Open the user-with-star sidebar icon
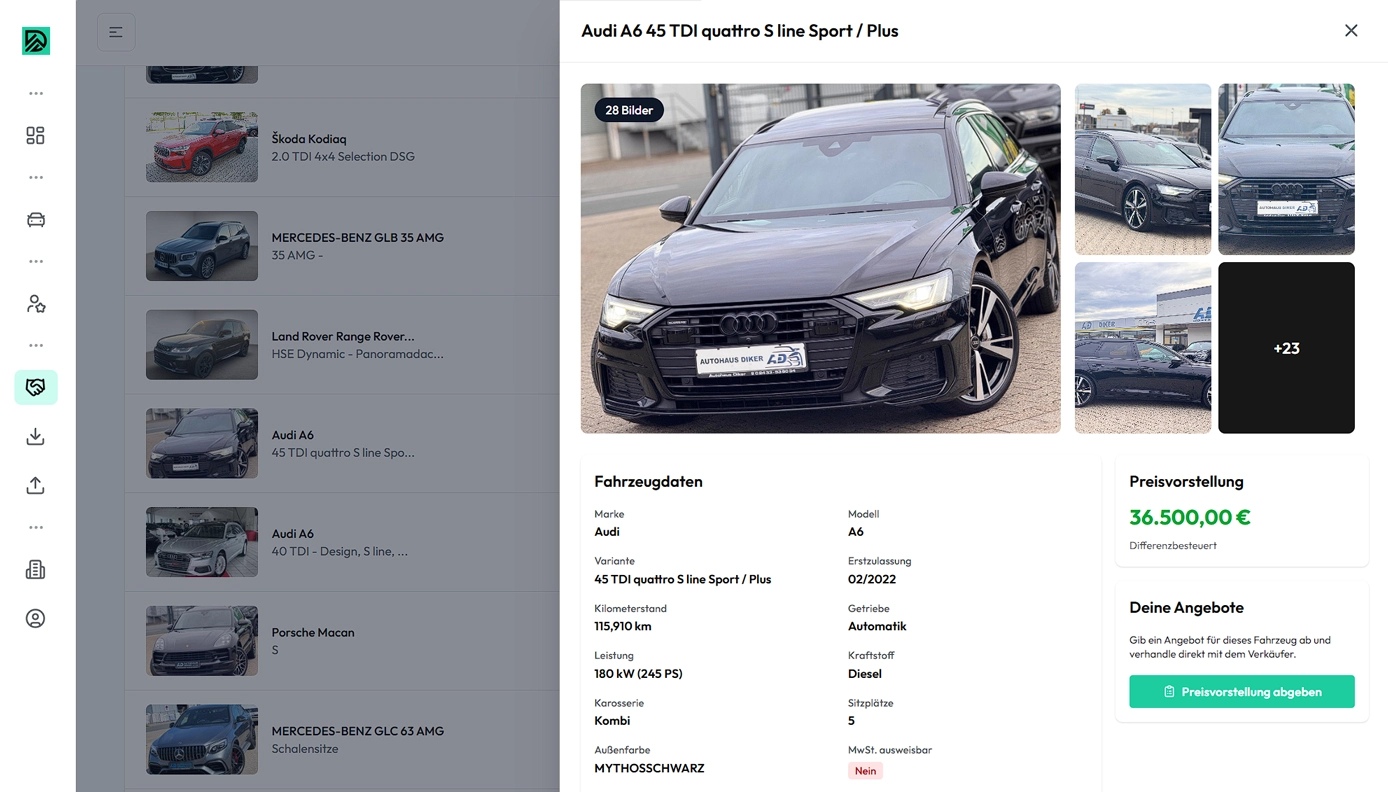 click(x=36, y=303)
